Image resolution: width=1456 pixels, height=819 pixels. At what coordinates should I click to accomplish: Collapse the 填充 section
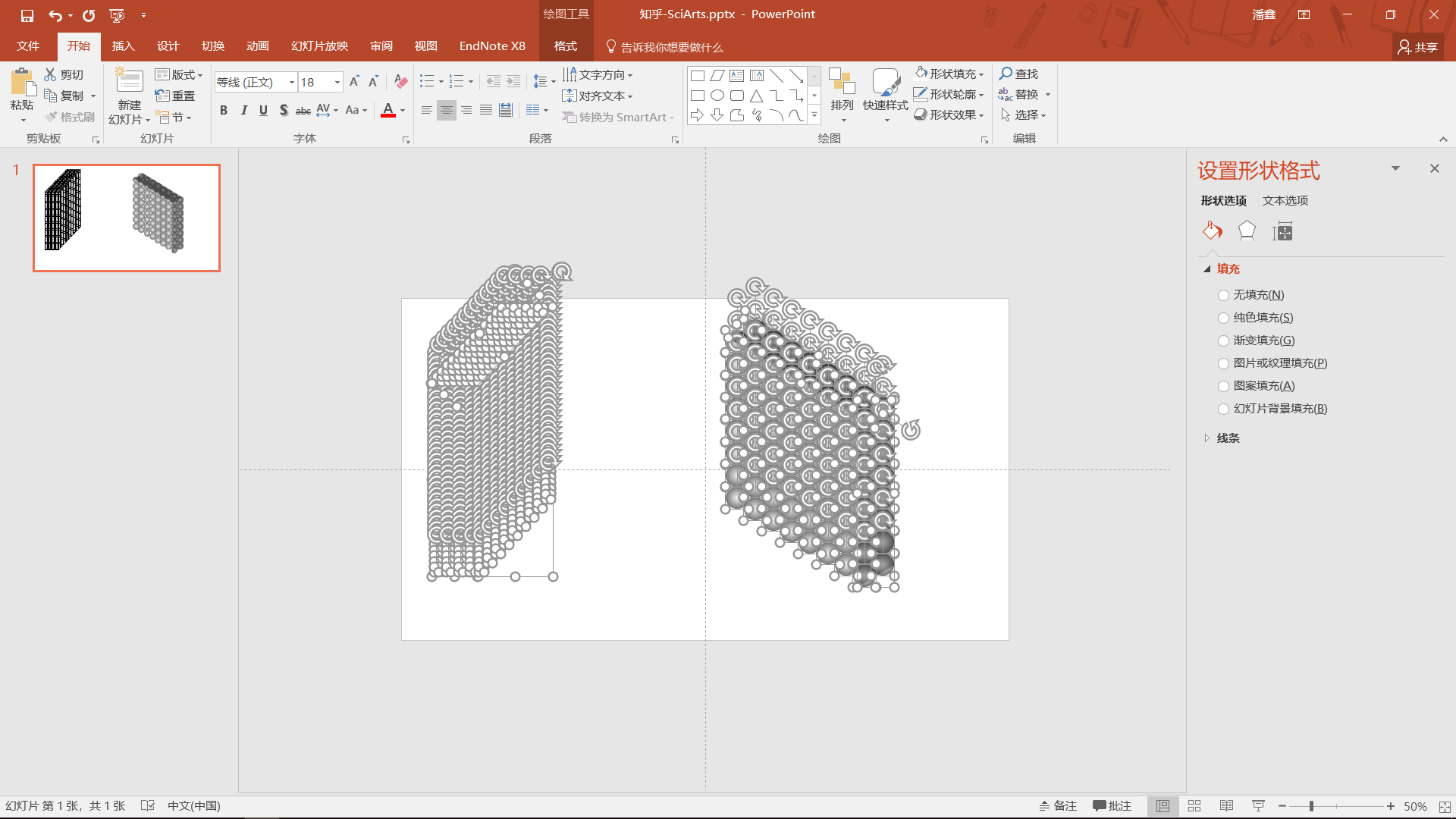(1207, 269)
